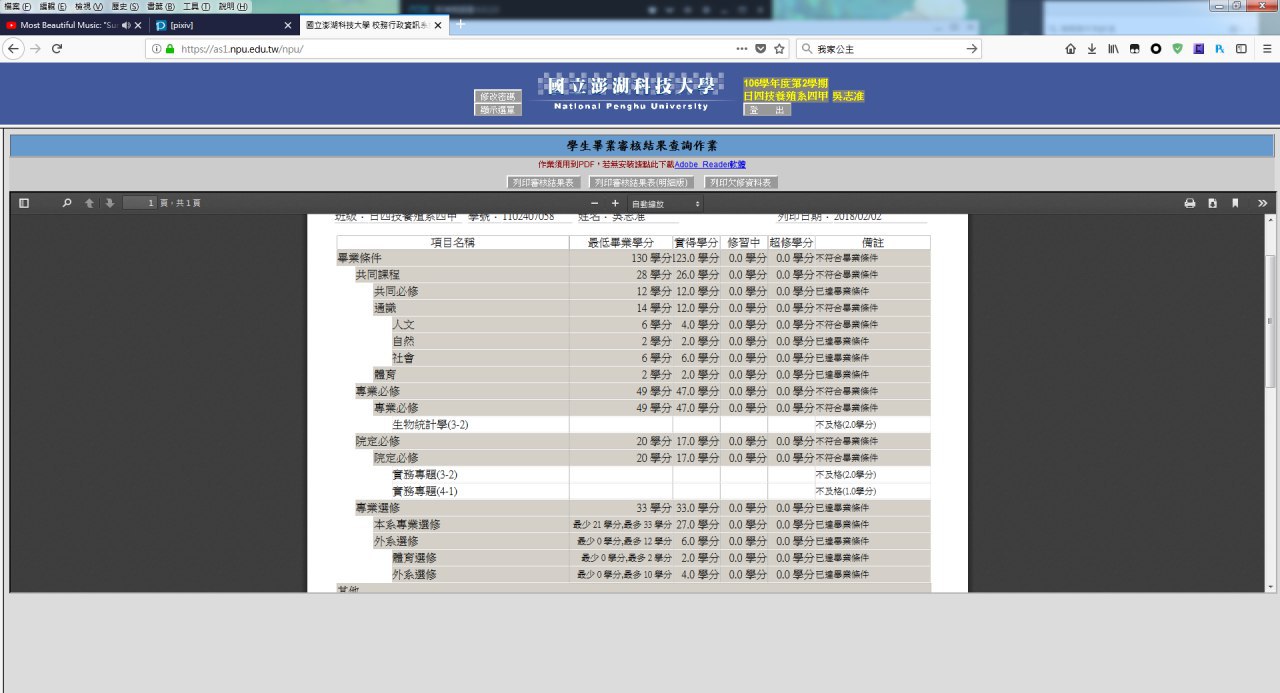Toggle Firefox sidebar view

pos(1241,49)
